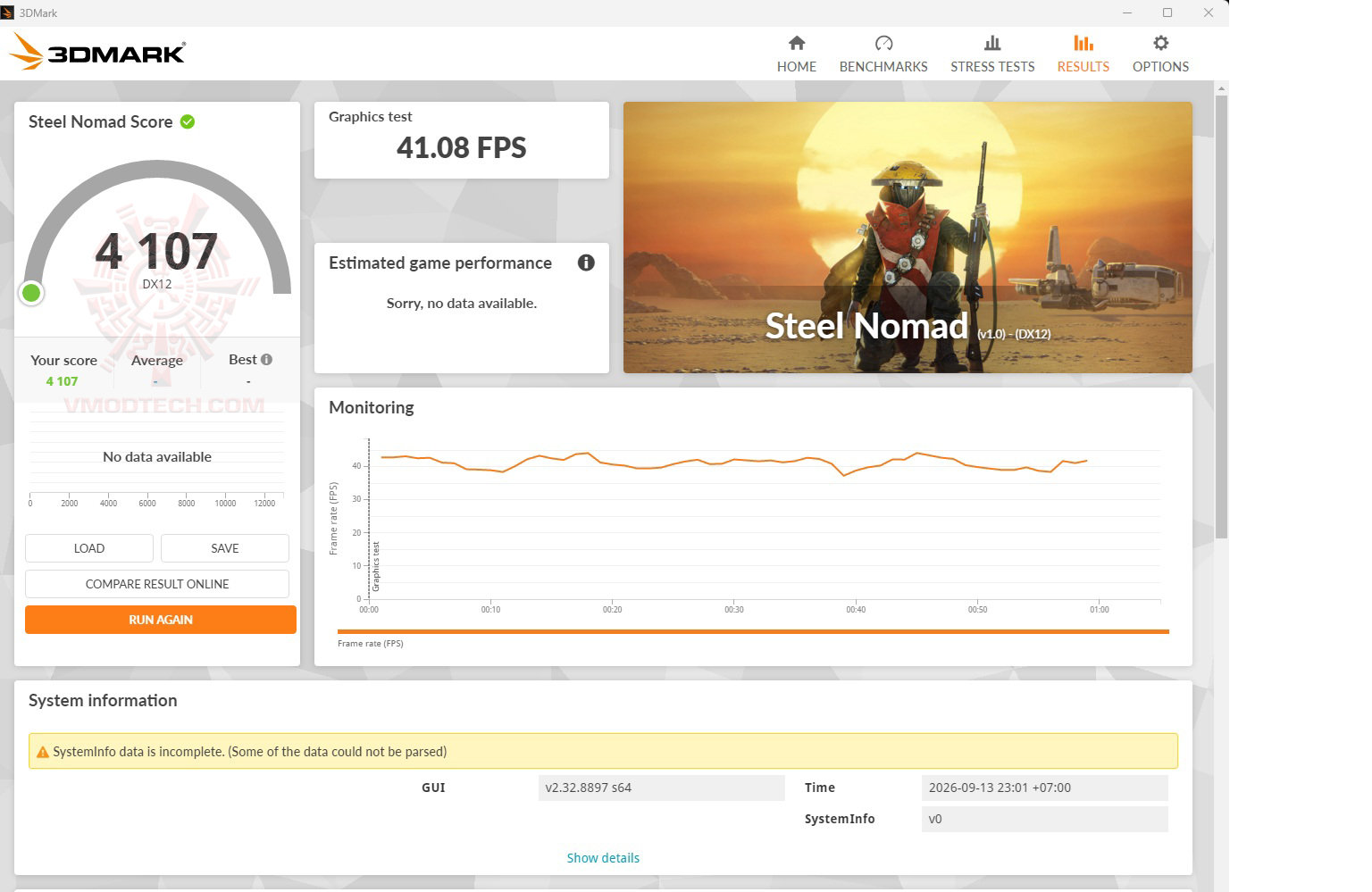Expand system information via Show details

(603, 857)
